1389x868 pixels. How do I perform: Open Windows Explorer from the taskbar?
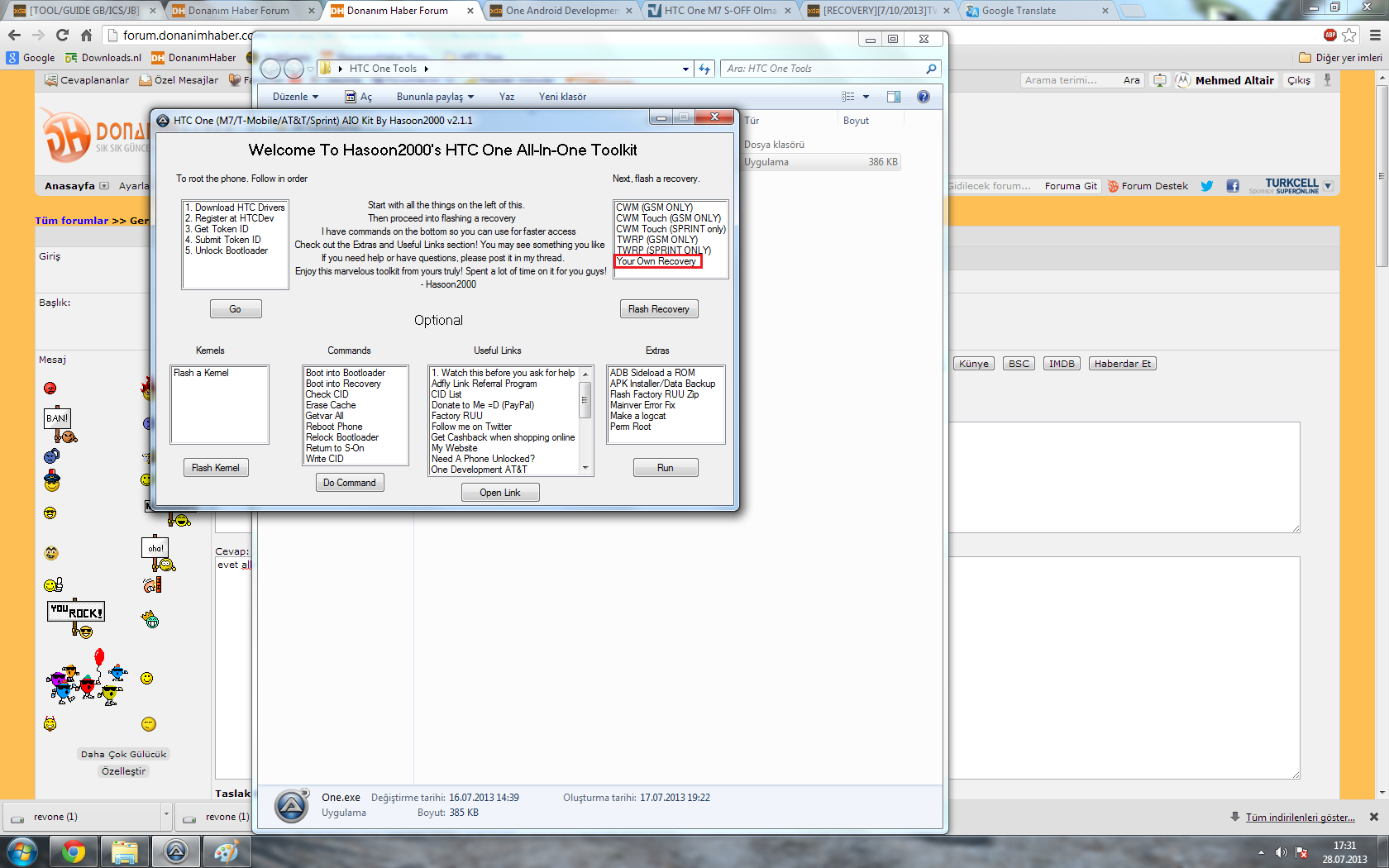(x=124, y=851)
